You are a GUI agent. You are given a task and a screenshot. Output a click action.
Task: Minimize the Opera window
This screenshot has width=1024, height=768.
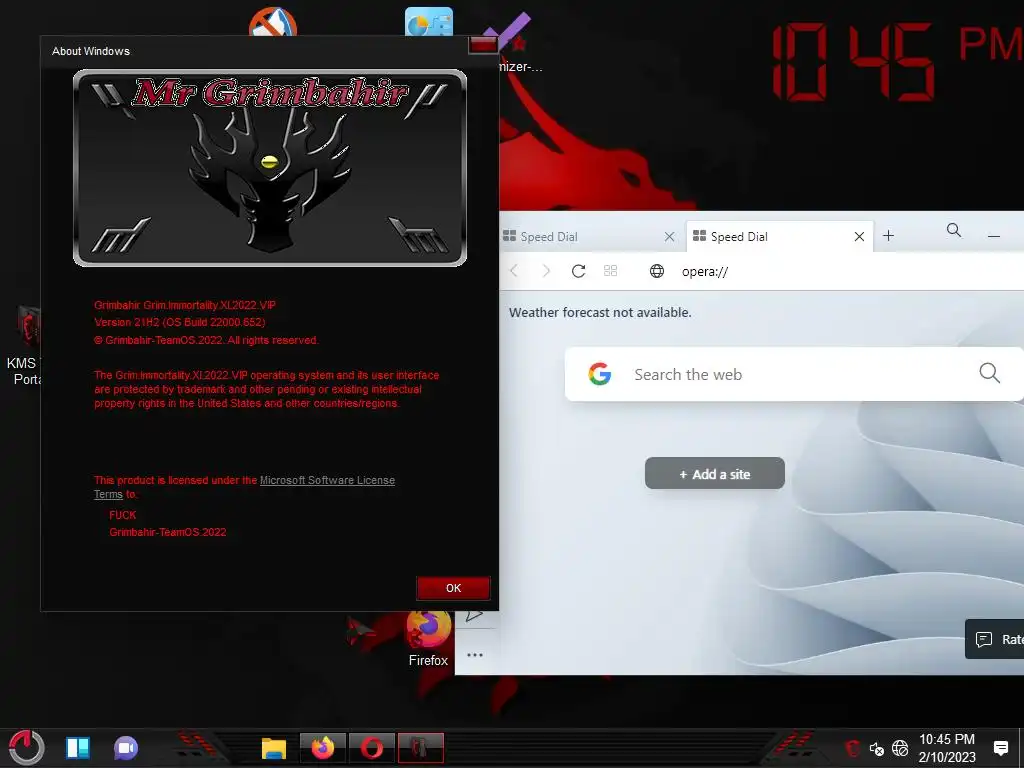(x=994, y=236)
